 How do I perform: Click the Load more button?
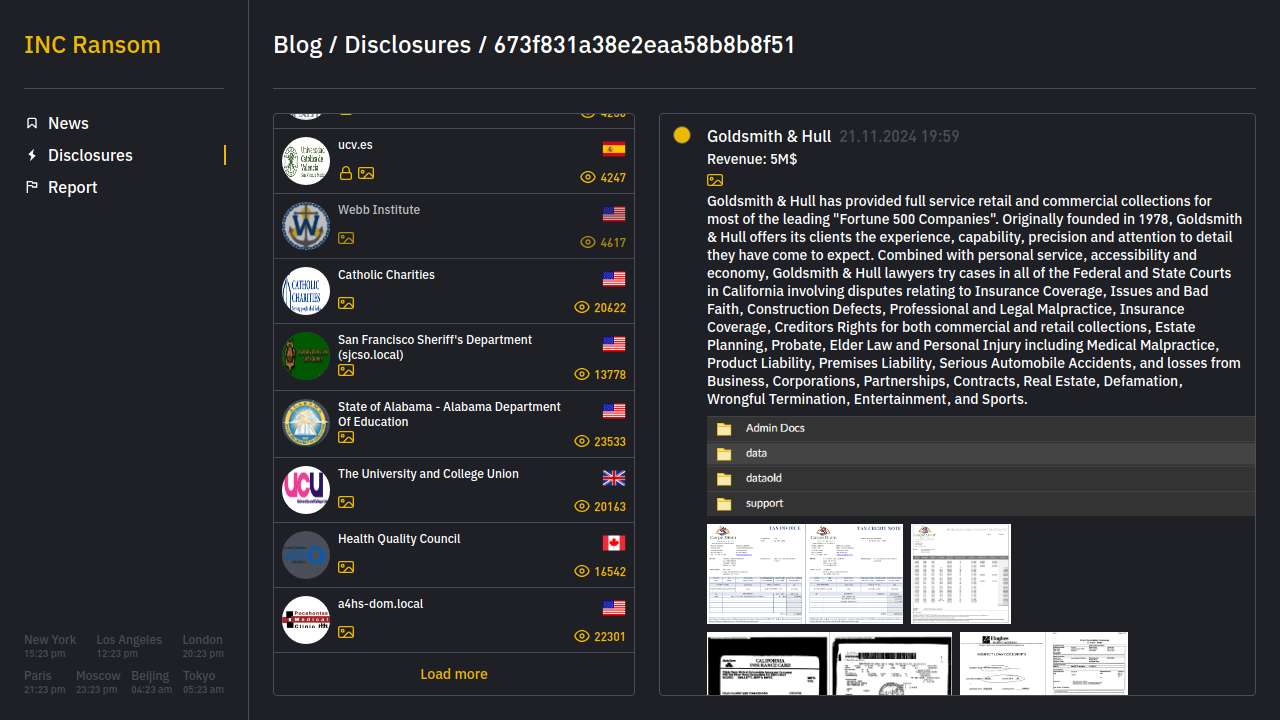coord(454,674)
